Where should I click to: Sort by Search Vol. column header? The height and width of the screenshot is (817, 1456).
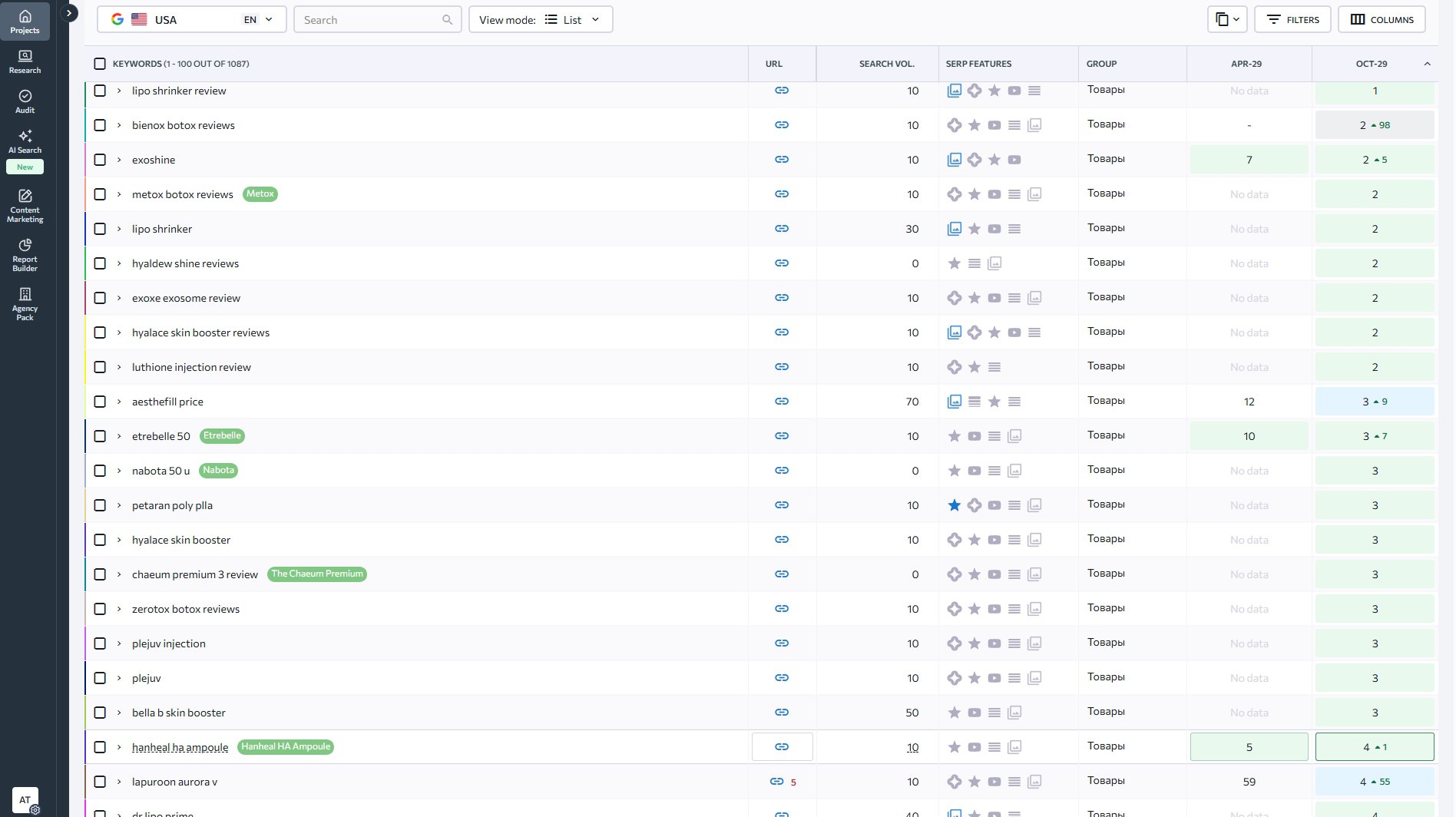(x=886, y=64)
